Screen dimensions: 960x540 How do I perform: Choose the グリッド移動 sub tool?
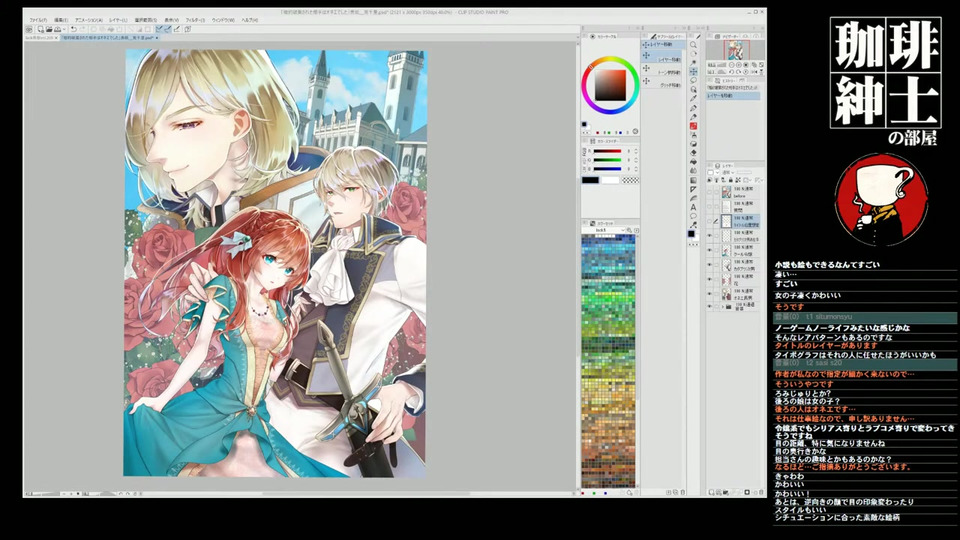[661, 81]
